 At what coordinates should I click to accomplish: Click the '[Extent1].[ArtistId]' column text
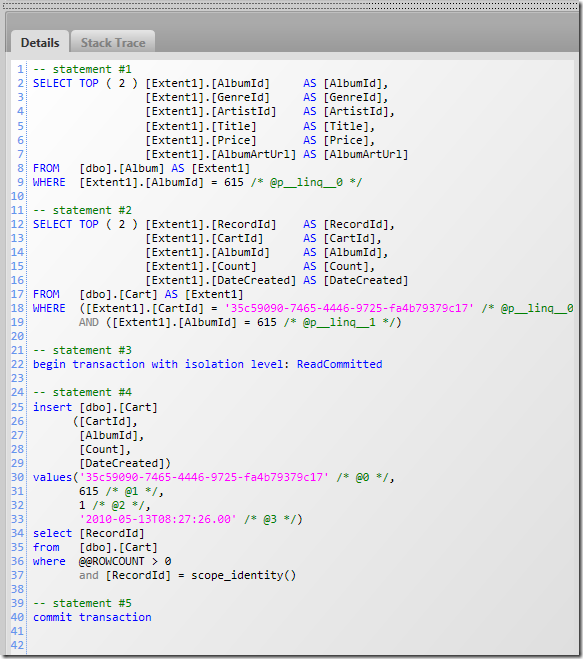pyautogui.click(x=211, y=111)
